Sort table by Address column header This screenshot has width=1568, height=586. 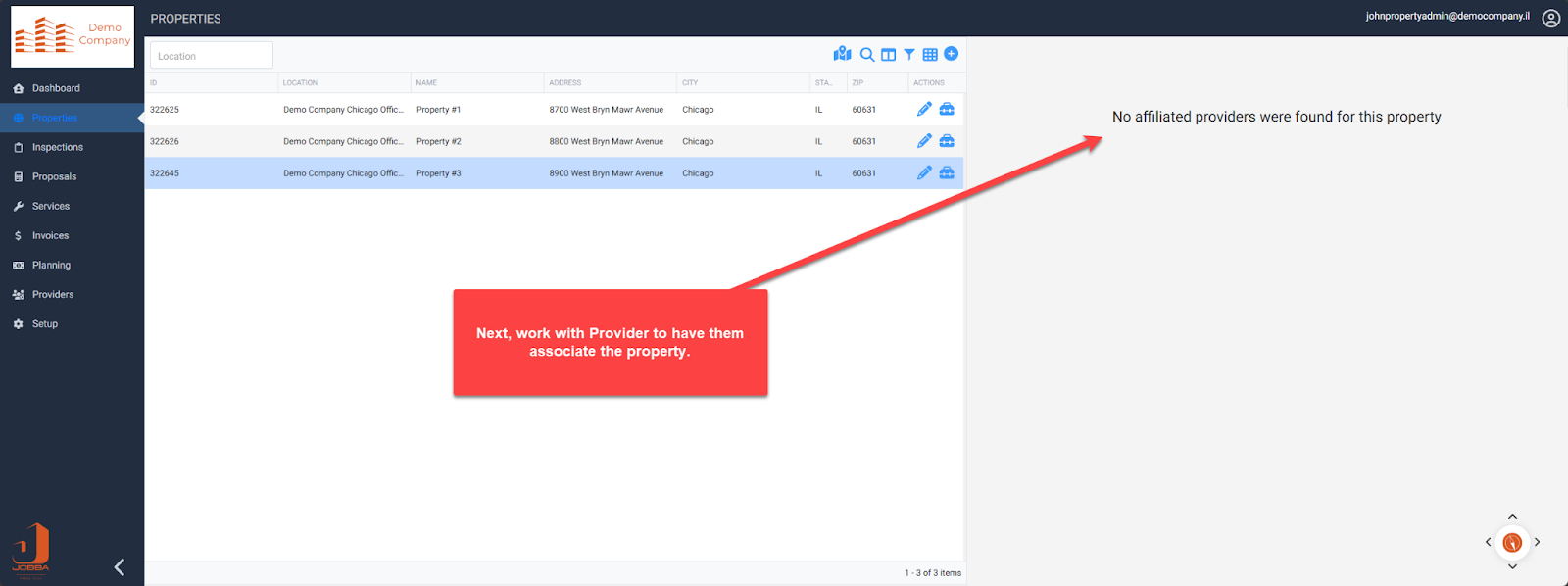pos(565,82)
